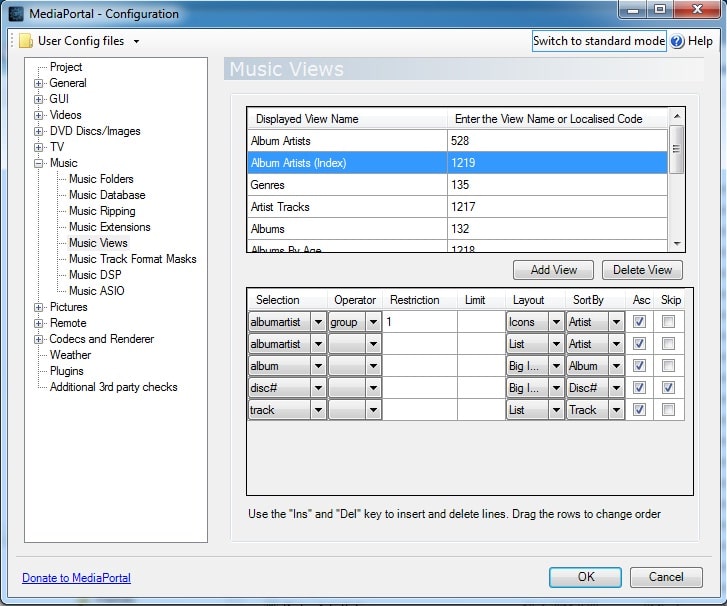Open Selection dropdown in first albumartist row

pyautogui.click(x=318, y=322)
